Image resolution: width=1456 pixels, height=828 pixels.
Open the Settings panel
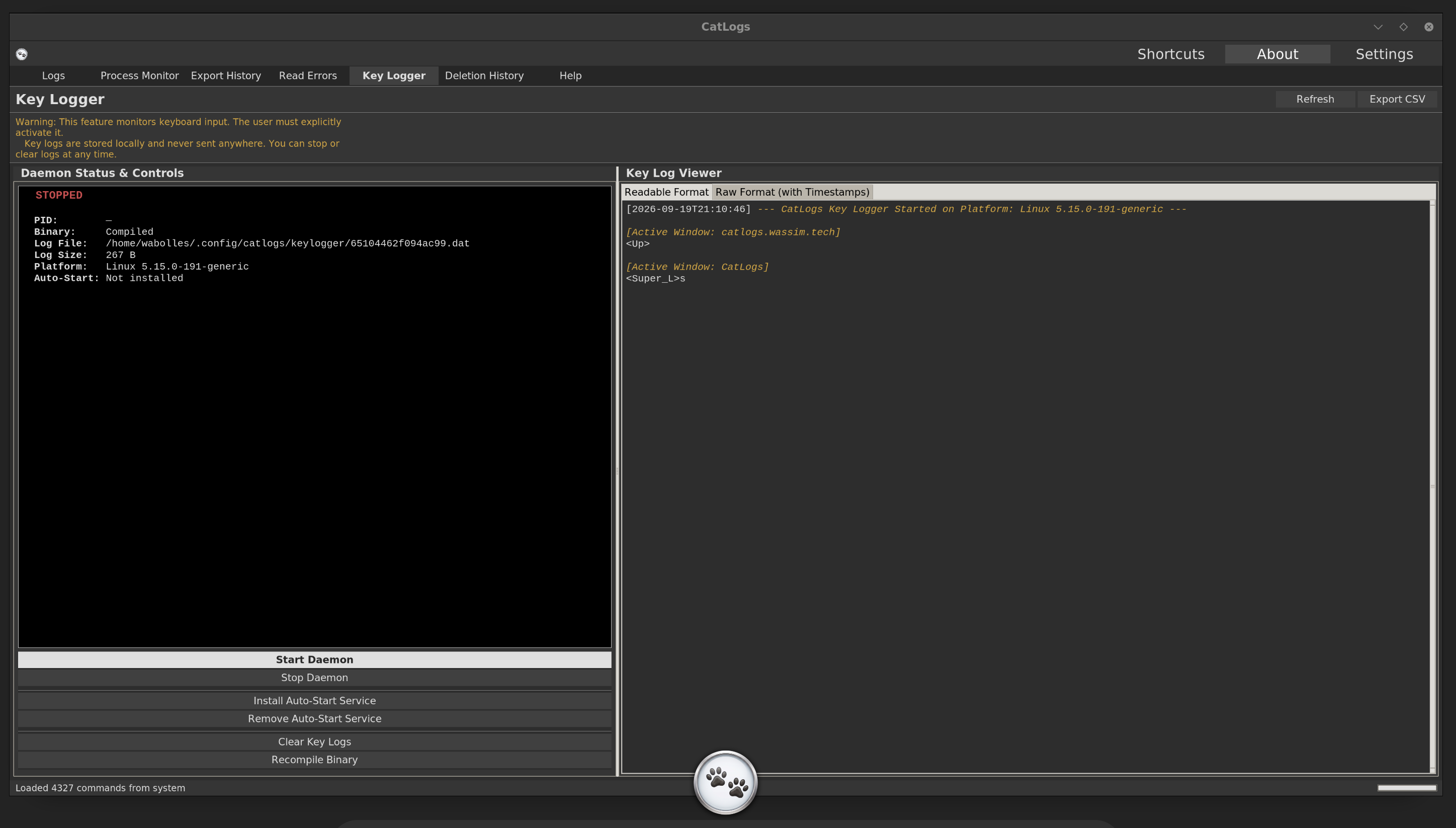[x=1385, y=54]
